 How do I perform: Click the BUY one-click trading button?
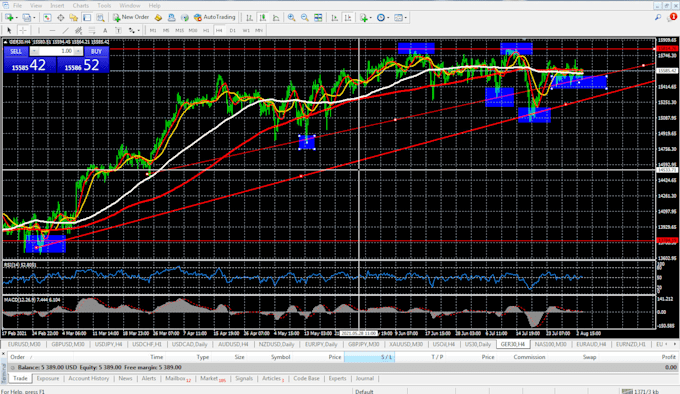96,51
